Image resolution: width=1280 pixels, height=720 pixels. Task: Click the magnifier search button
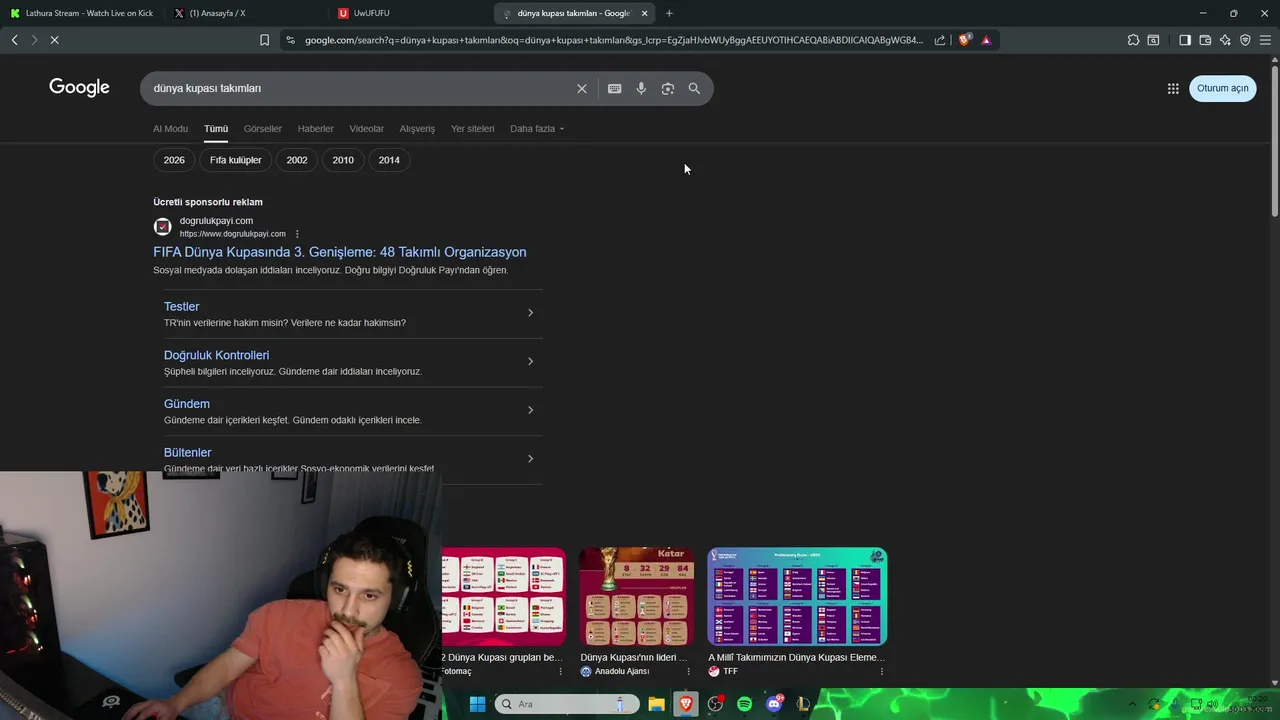tap(694, 88)
